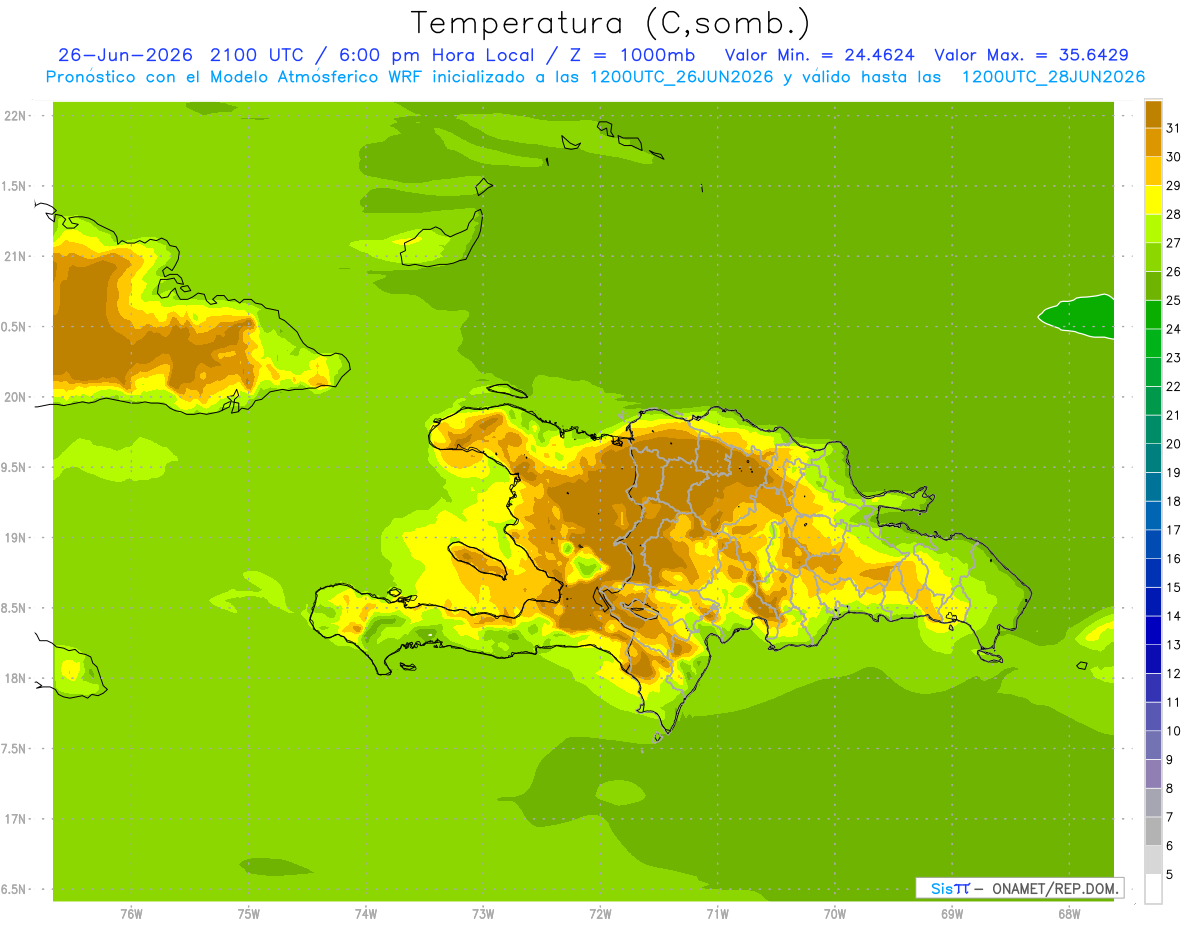
Task: Click the "70W" longitude label
Action: pyautogui.click(x=835, y=914)
